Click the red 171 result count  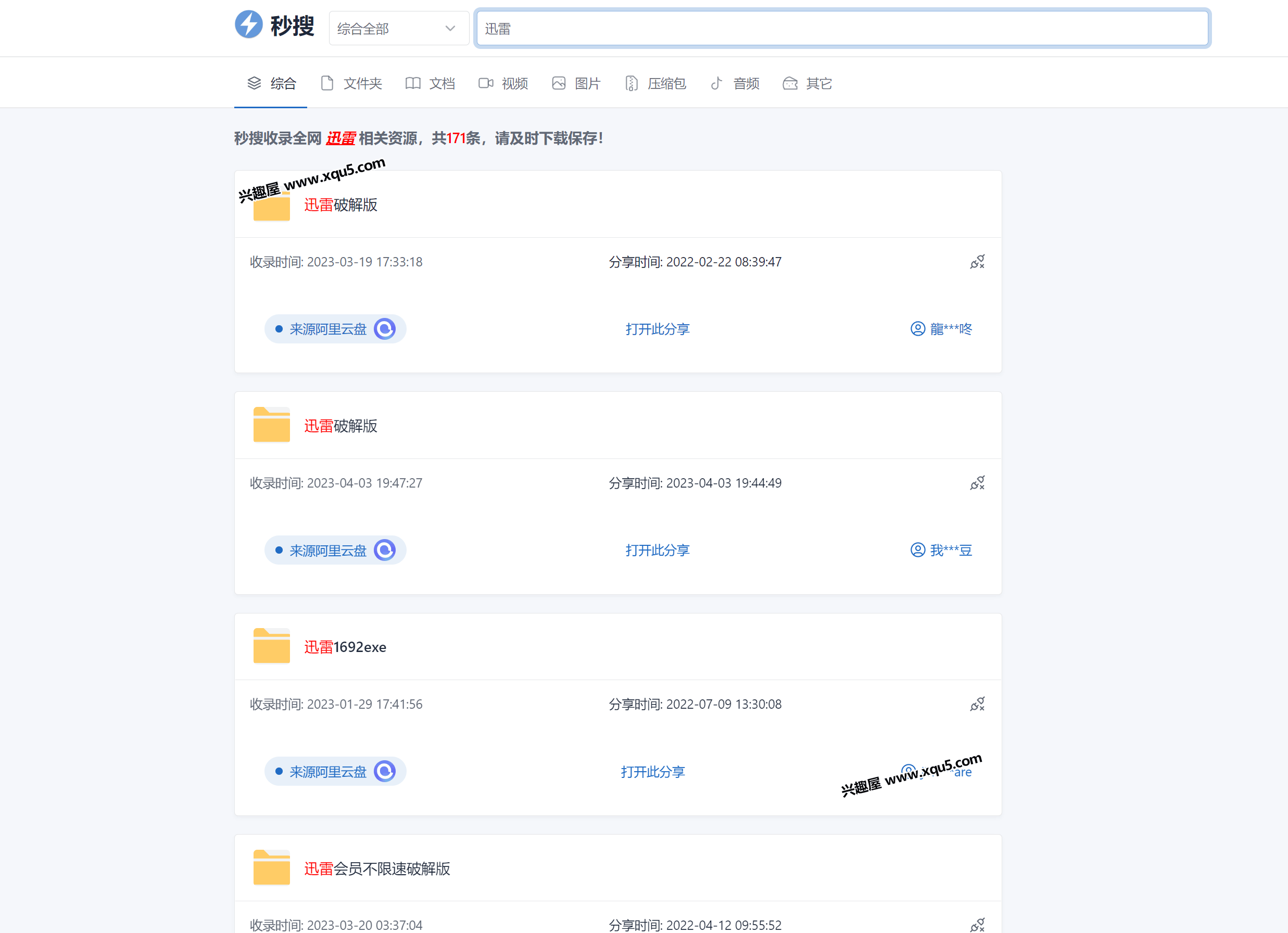[x=456, y=138]
